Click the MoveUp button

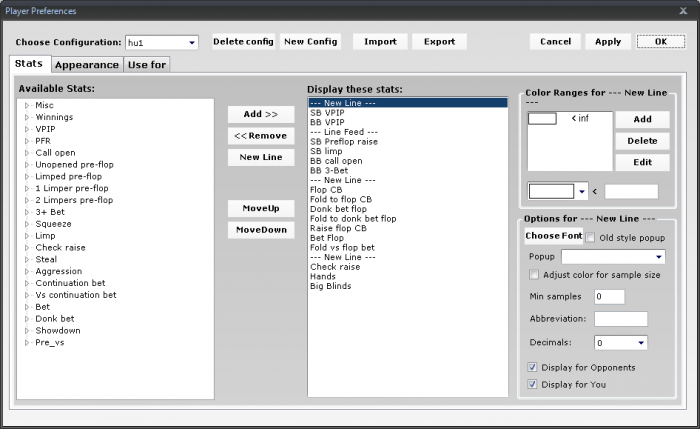point(261,208)
